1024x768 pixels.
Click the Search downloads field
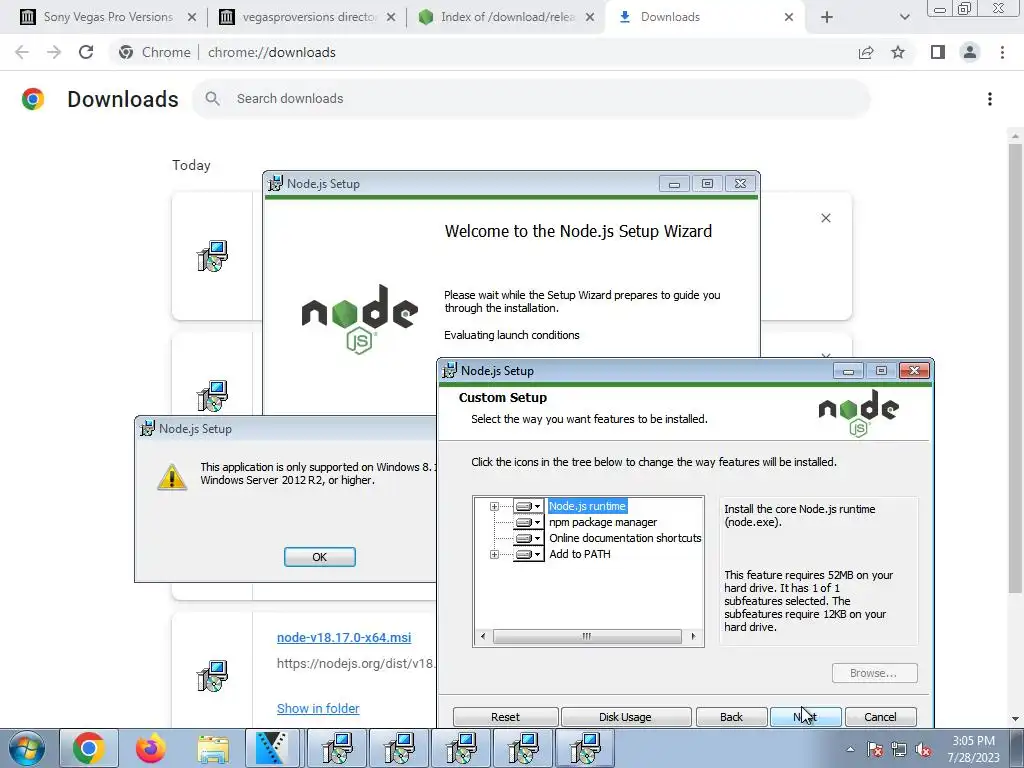[x=531, y=99]
